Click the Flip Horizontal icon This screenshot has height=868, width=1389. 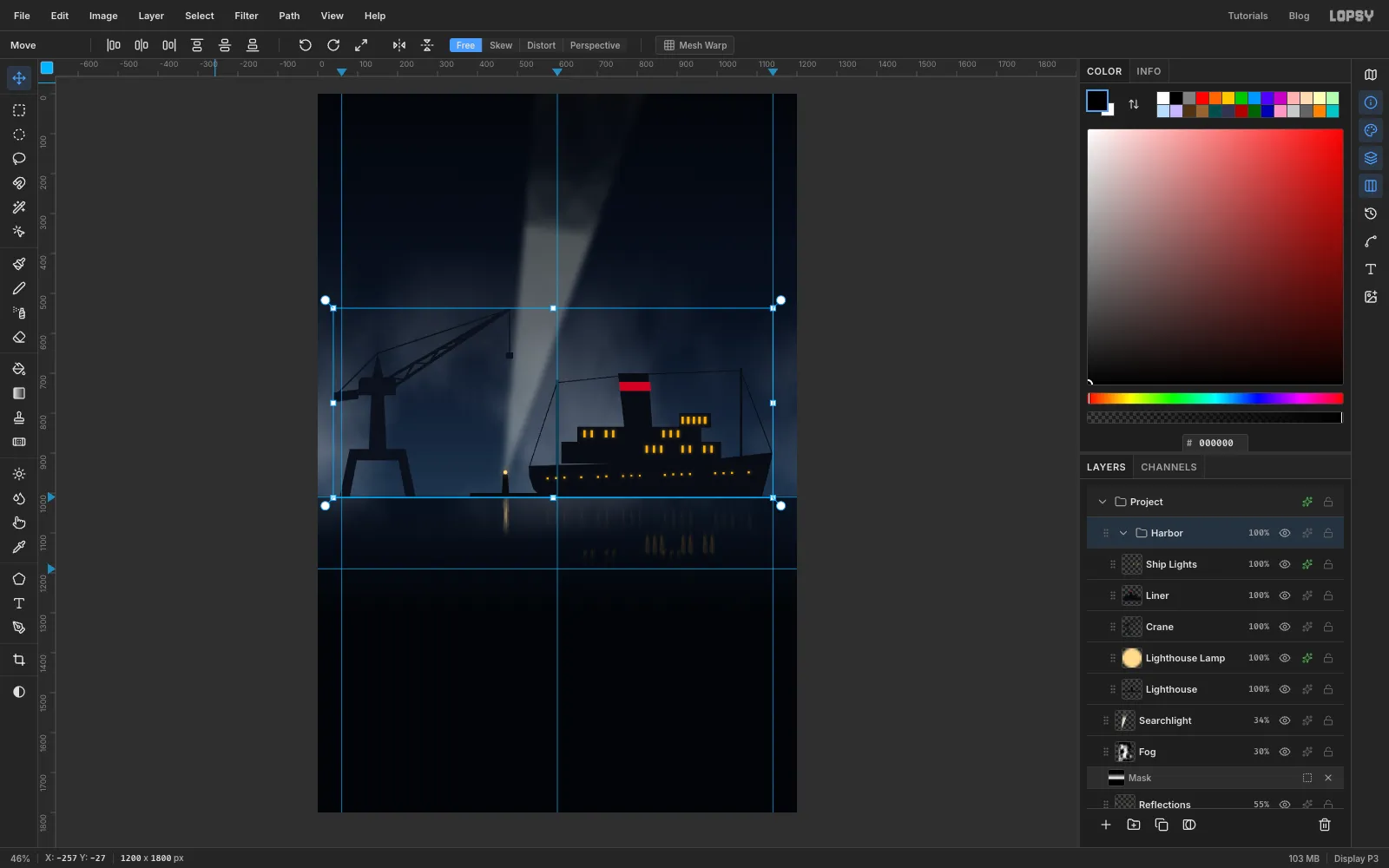coord(399,45)
